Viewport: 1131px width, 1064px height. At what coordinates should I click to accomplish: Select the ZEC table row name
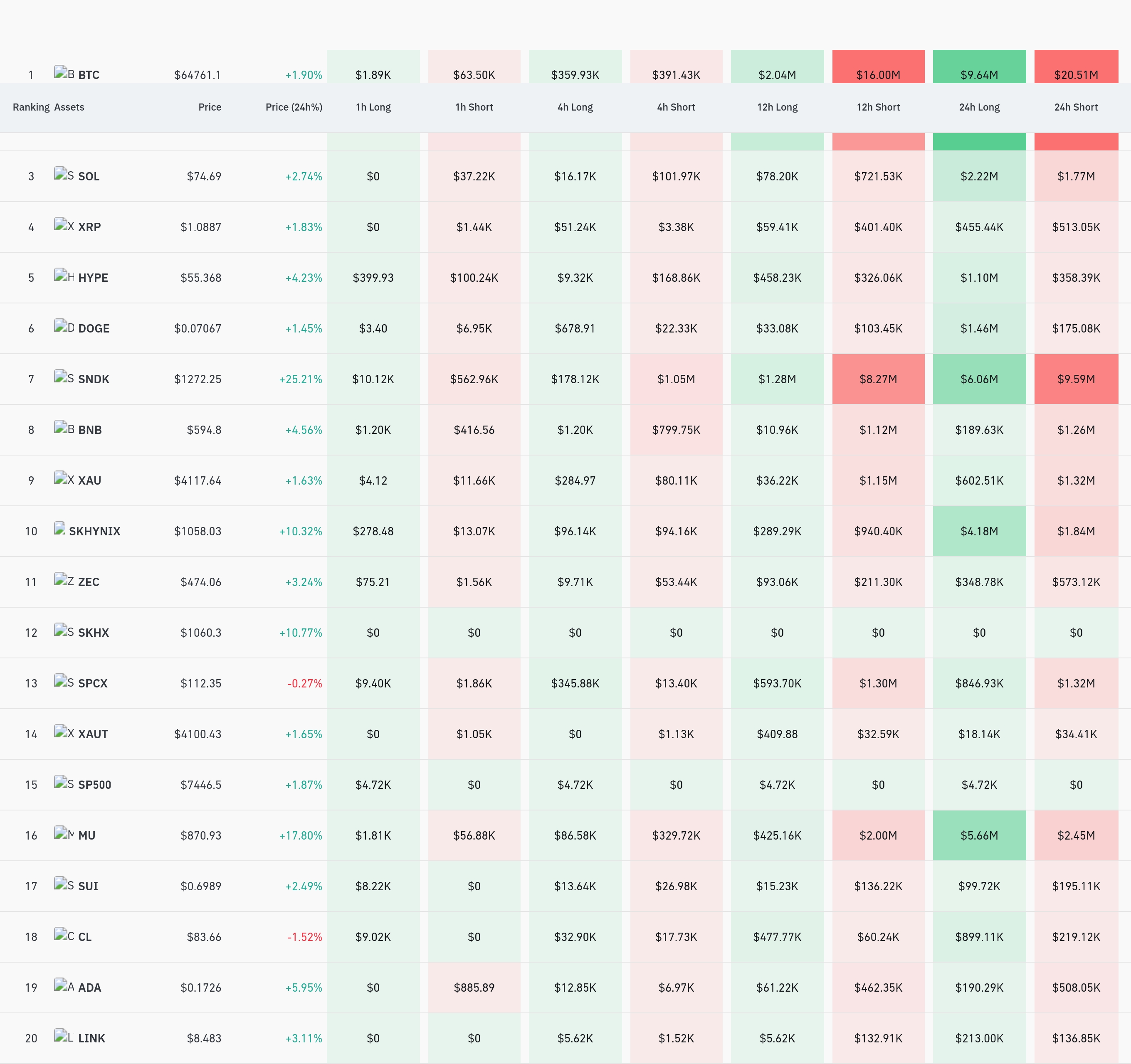[x=89, y=582]
